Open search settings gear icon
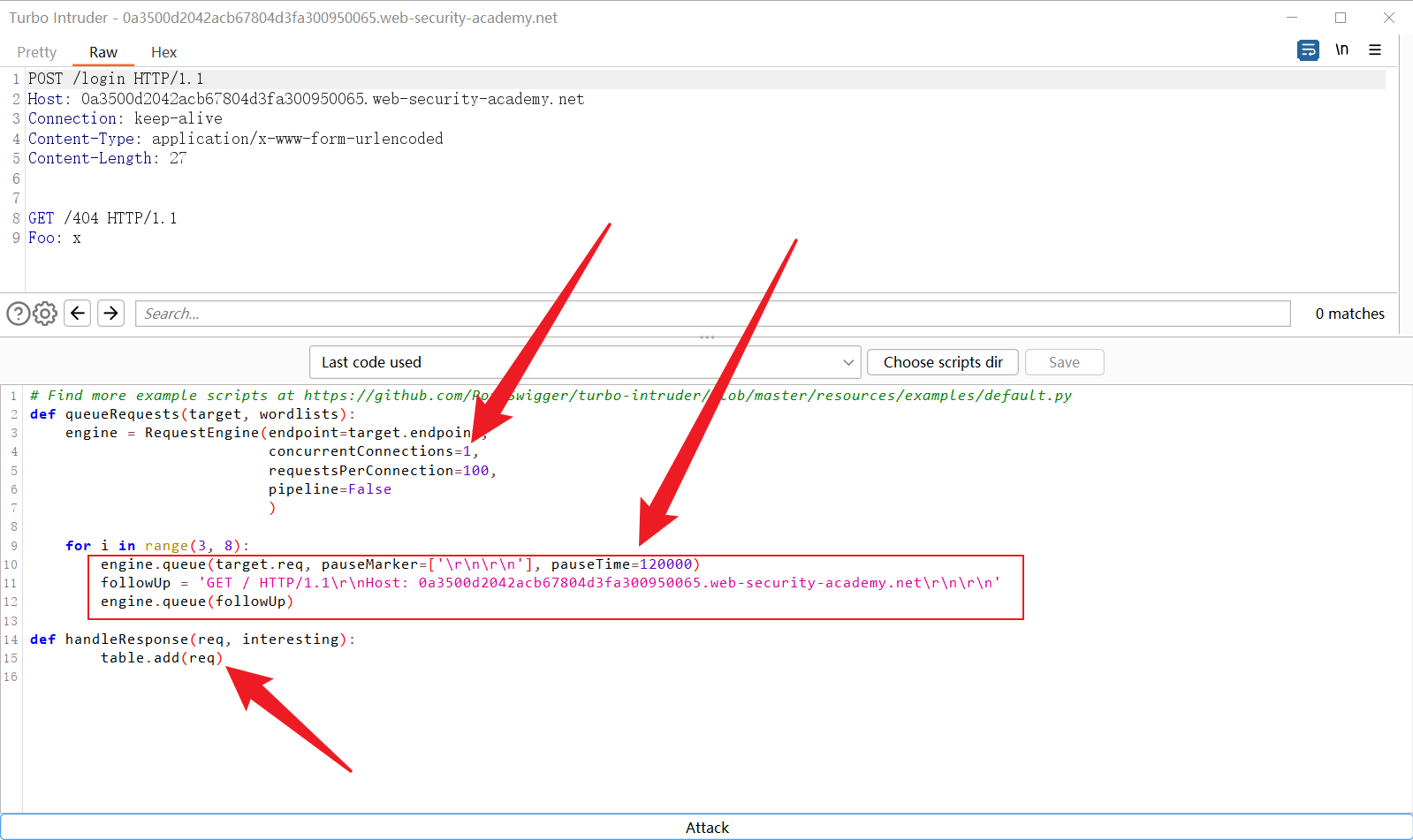Image resolution: width=1413 pixels, height=840 pixels. point(45,314)
